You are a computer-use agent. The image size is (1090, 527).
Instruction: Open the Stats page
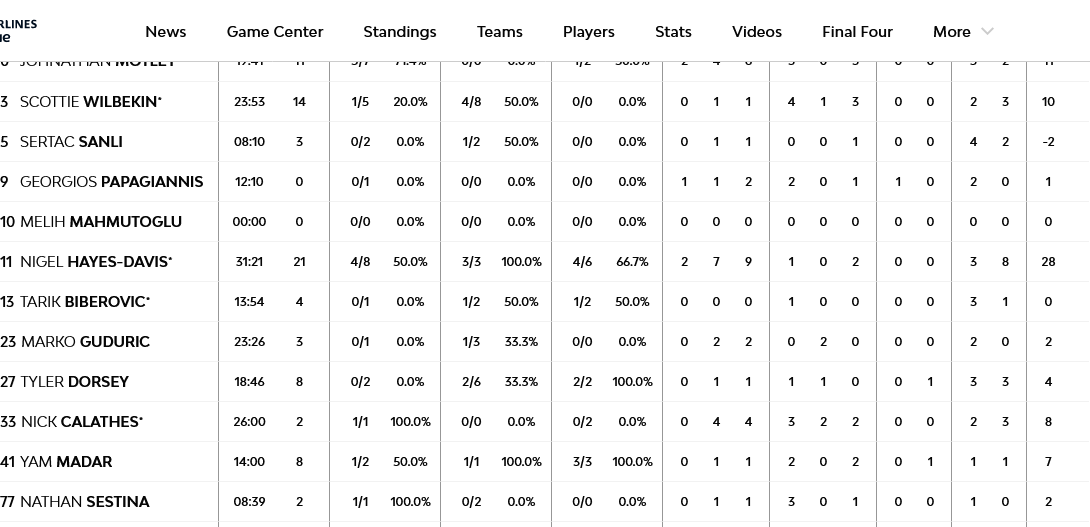pyautogui.click(x=673, y=32)
